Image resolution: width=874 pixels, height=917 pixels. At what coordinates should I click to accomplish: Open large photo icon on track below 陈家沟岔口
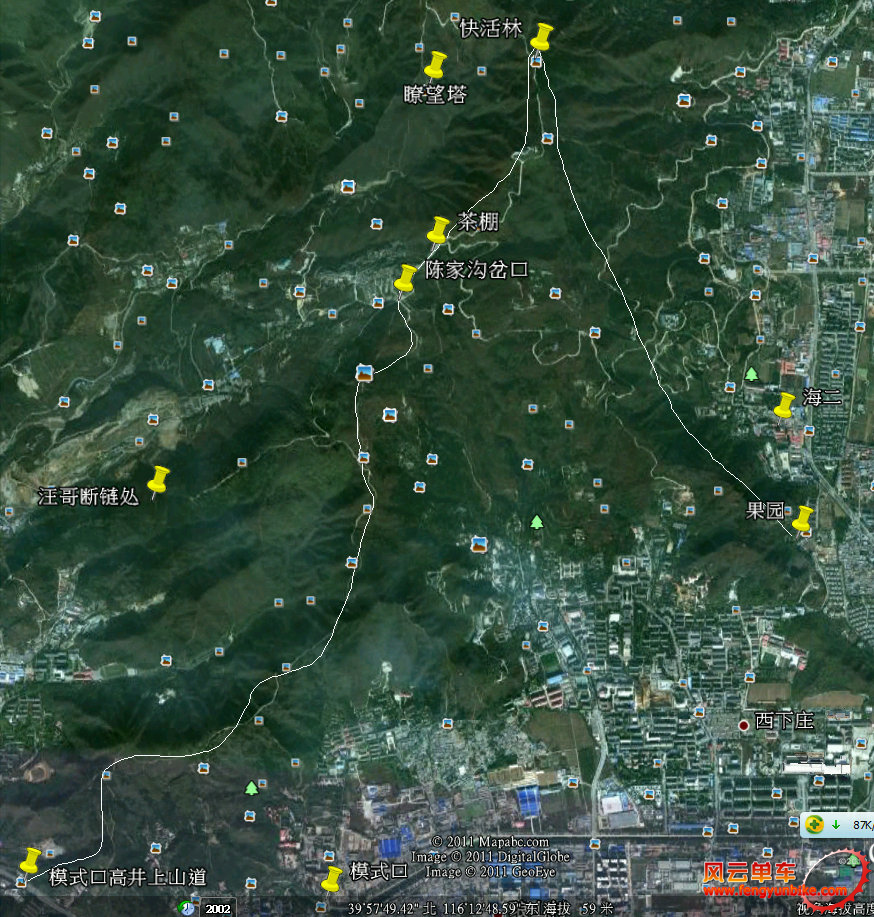click(x=366, y=374)
